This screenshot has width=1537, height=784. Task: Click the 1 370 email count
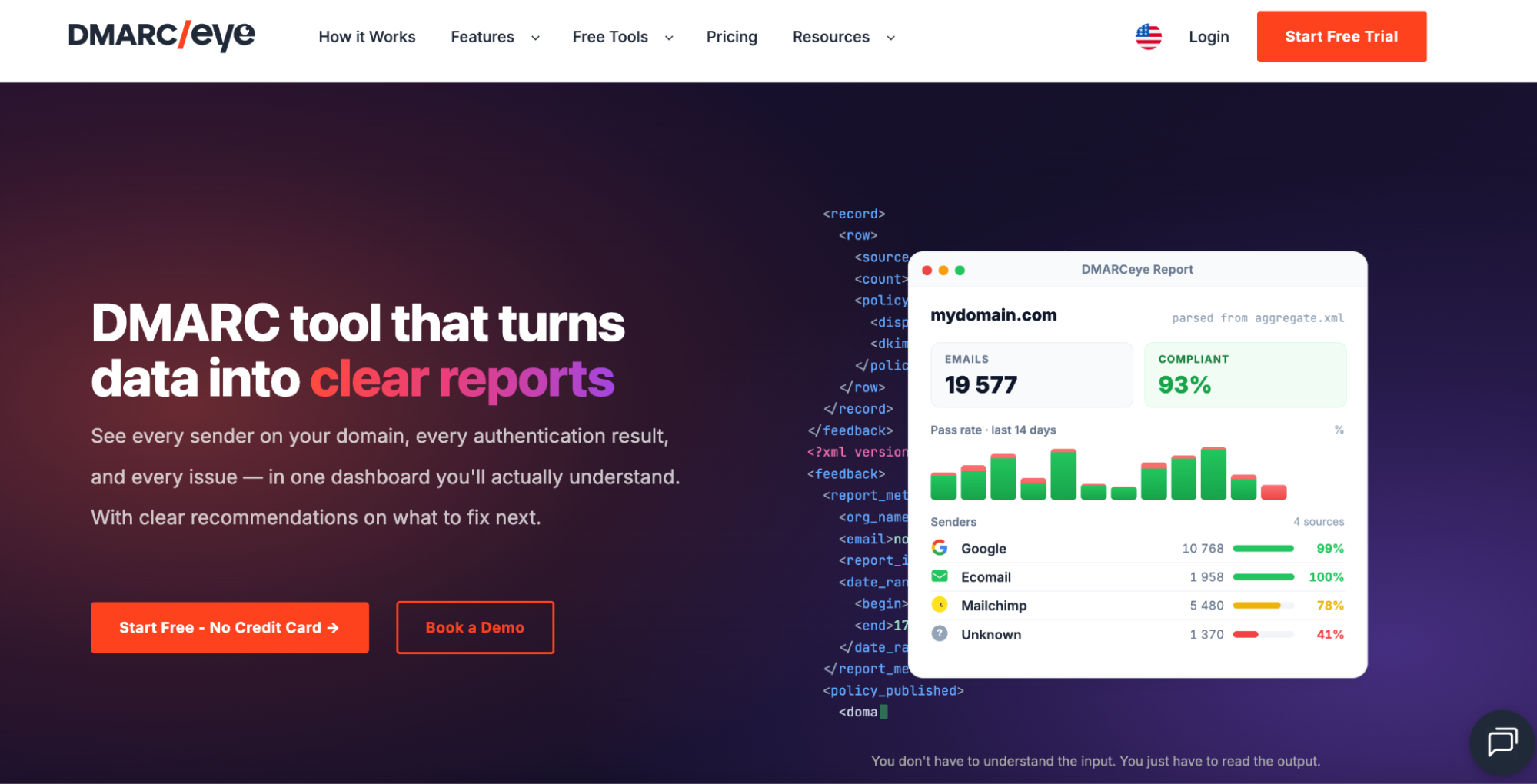[x=1206, y=634]
